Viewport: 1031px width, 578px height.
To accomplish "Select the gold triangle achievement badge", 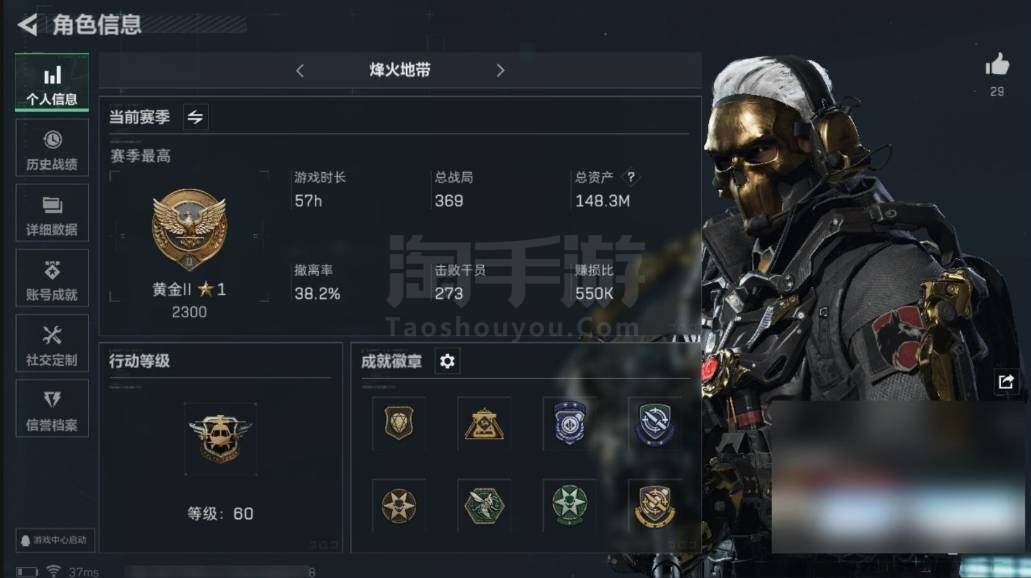I will click(x=484, y=423).
